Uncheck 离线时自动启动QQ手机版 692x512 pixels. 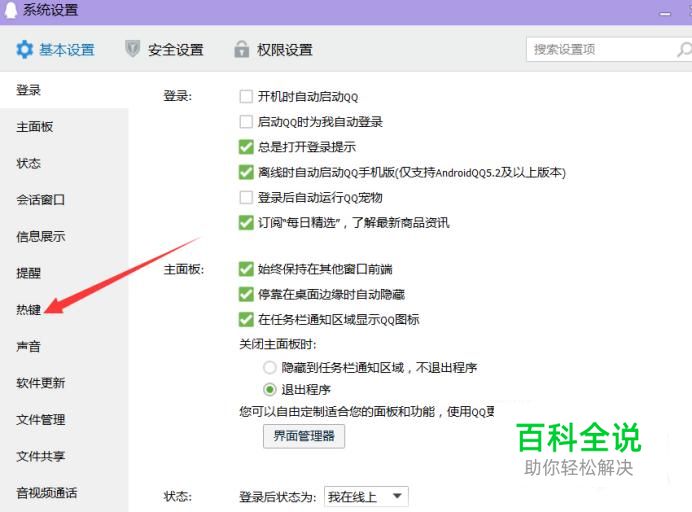[246, 172]
